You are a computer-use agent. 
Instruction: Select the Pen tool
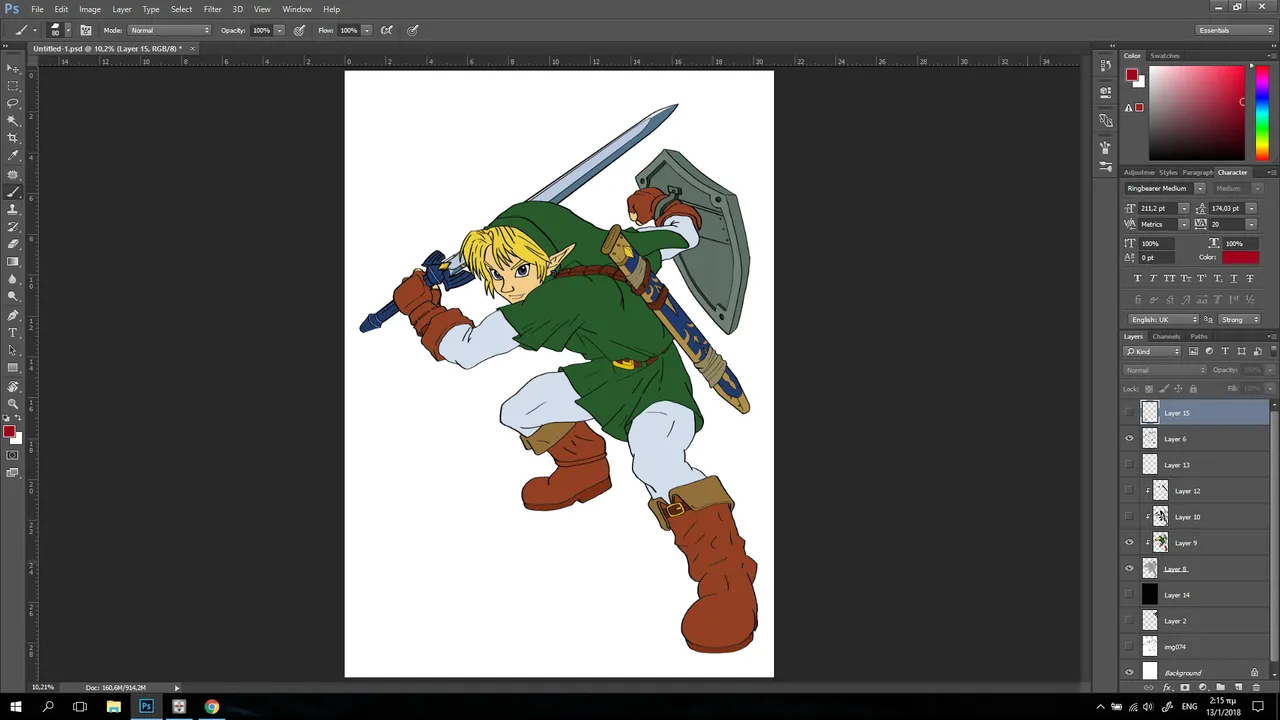pyautogui.click(x=13, y=315)
